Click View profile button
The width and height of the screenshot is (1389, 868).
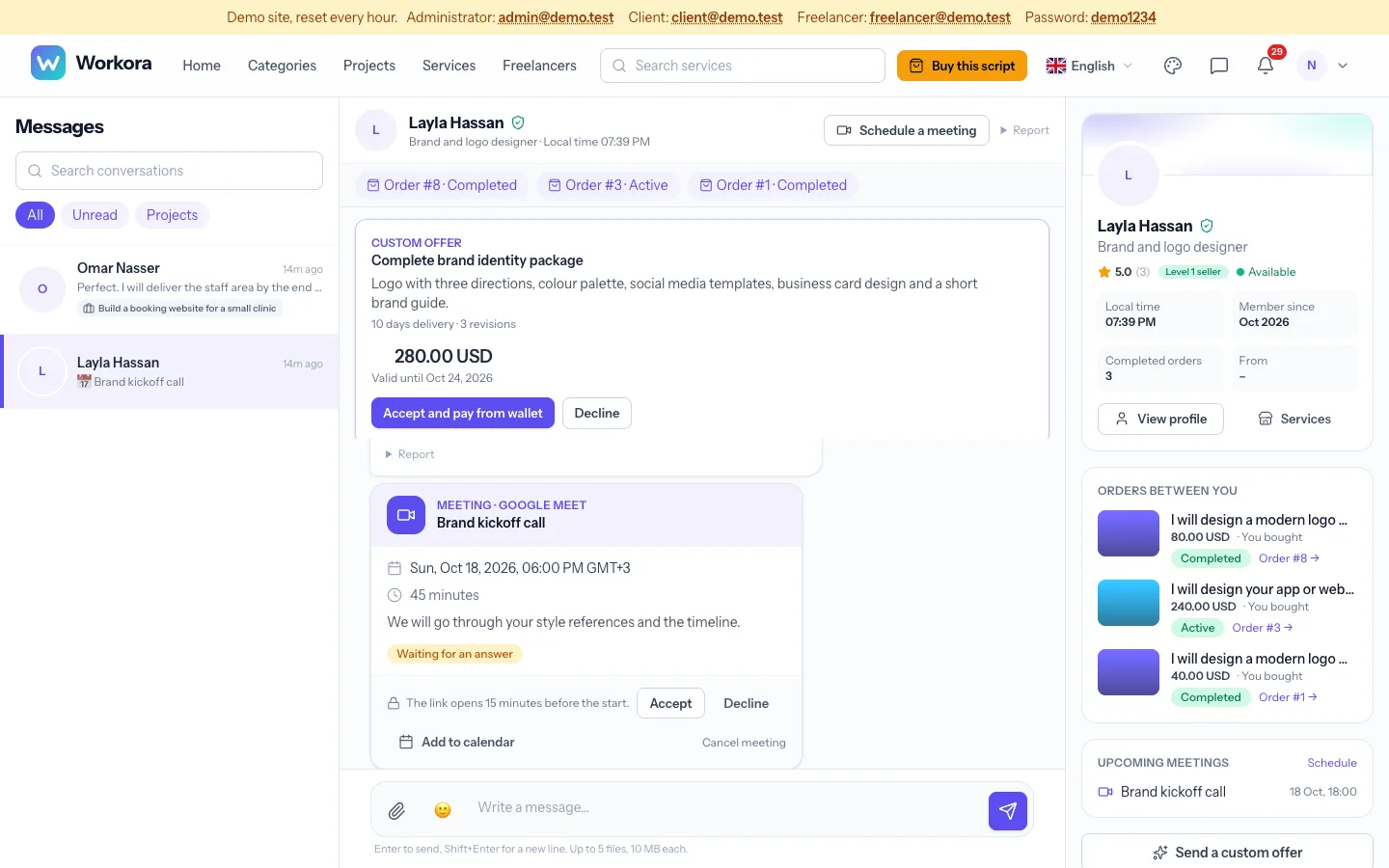pyautogui.click(x=1160, y=419)
